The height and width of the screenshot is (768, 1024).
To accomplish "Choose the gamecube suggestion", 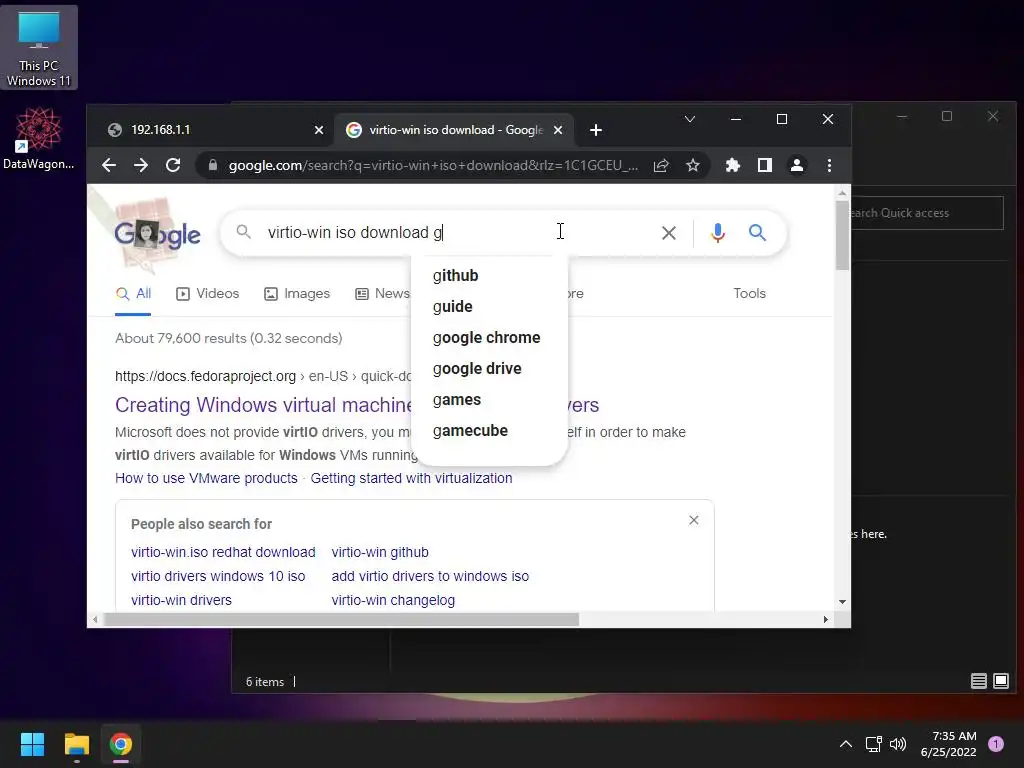I will coord(490,430).
